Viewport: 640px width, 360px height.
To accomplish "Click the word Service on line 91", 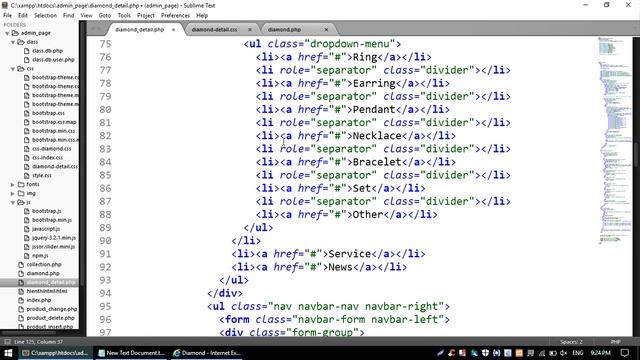I will (350, 254).
